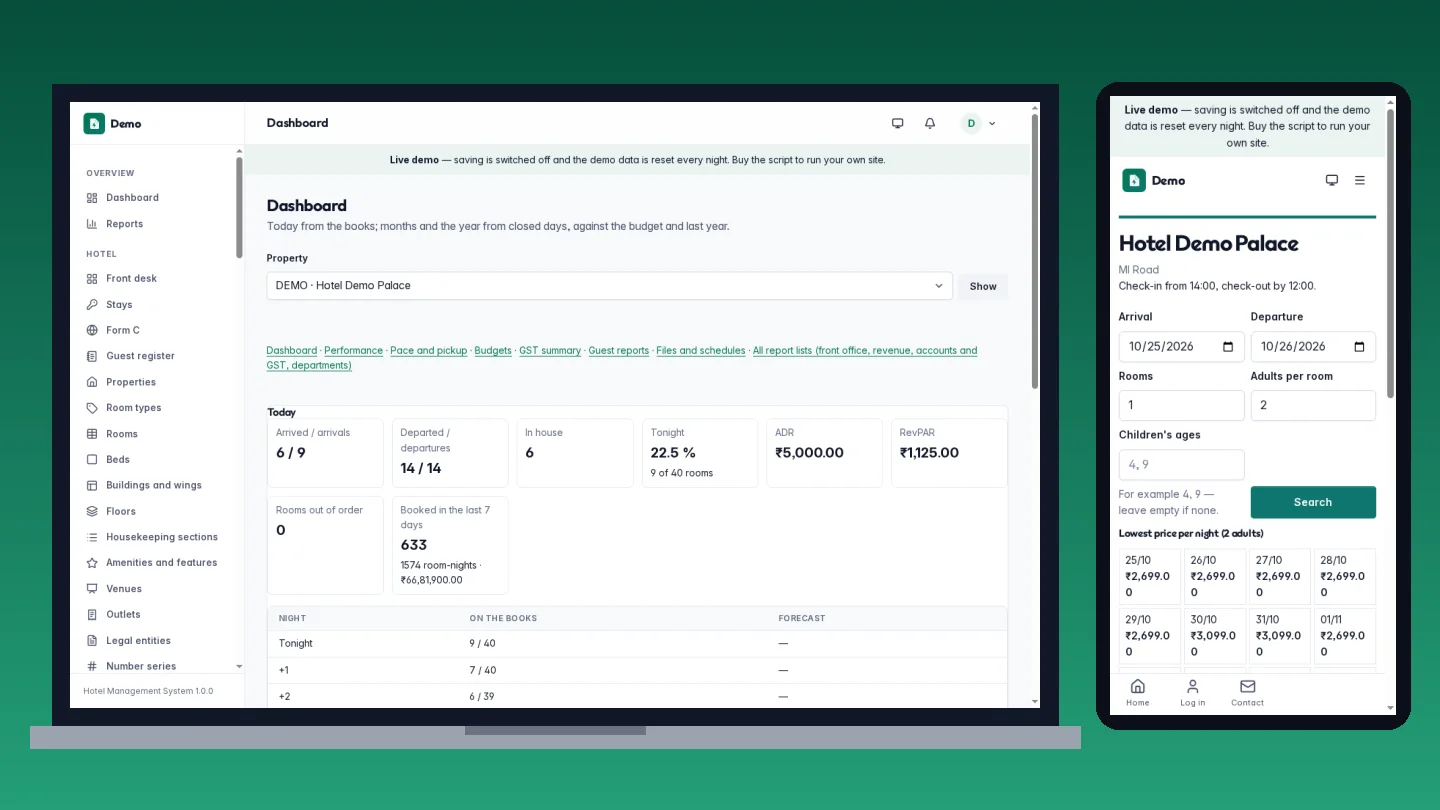
Task: Click the green Demo logo in sidebar
Action: (x=93, y=123)
